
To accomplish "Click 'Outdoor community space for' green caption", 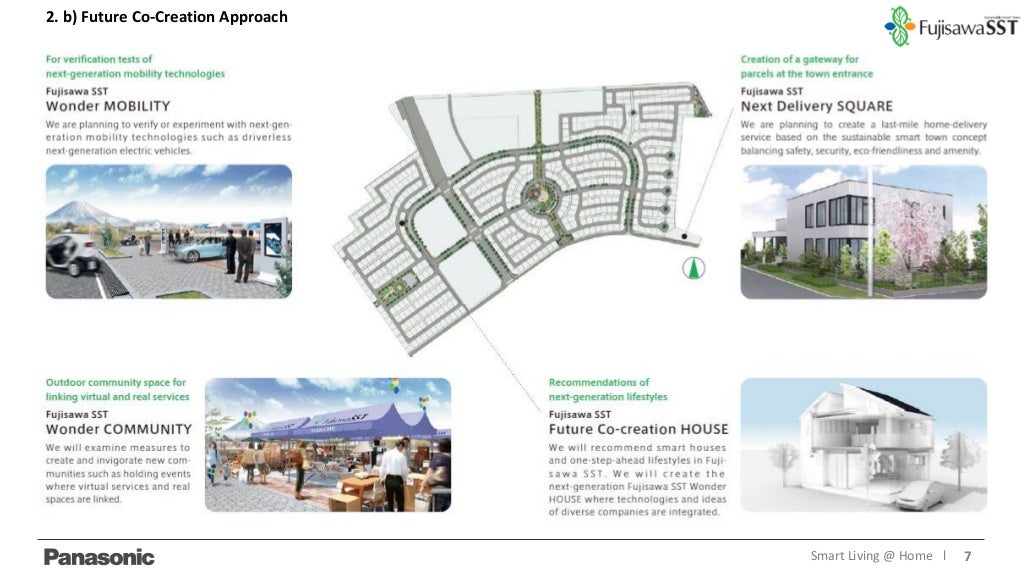I will click(x=116, y=382).
